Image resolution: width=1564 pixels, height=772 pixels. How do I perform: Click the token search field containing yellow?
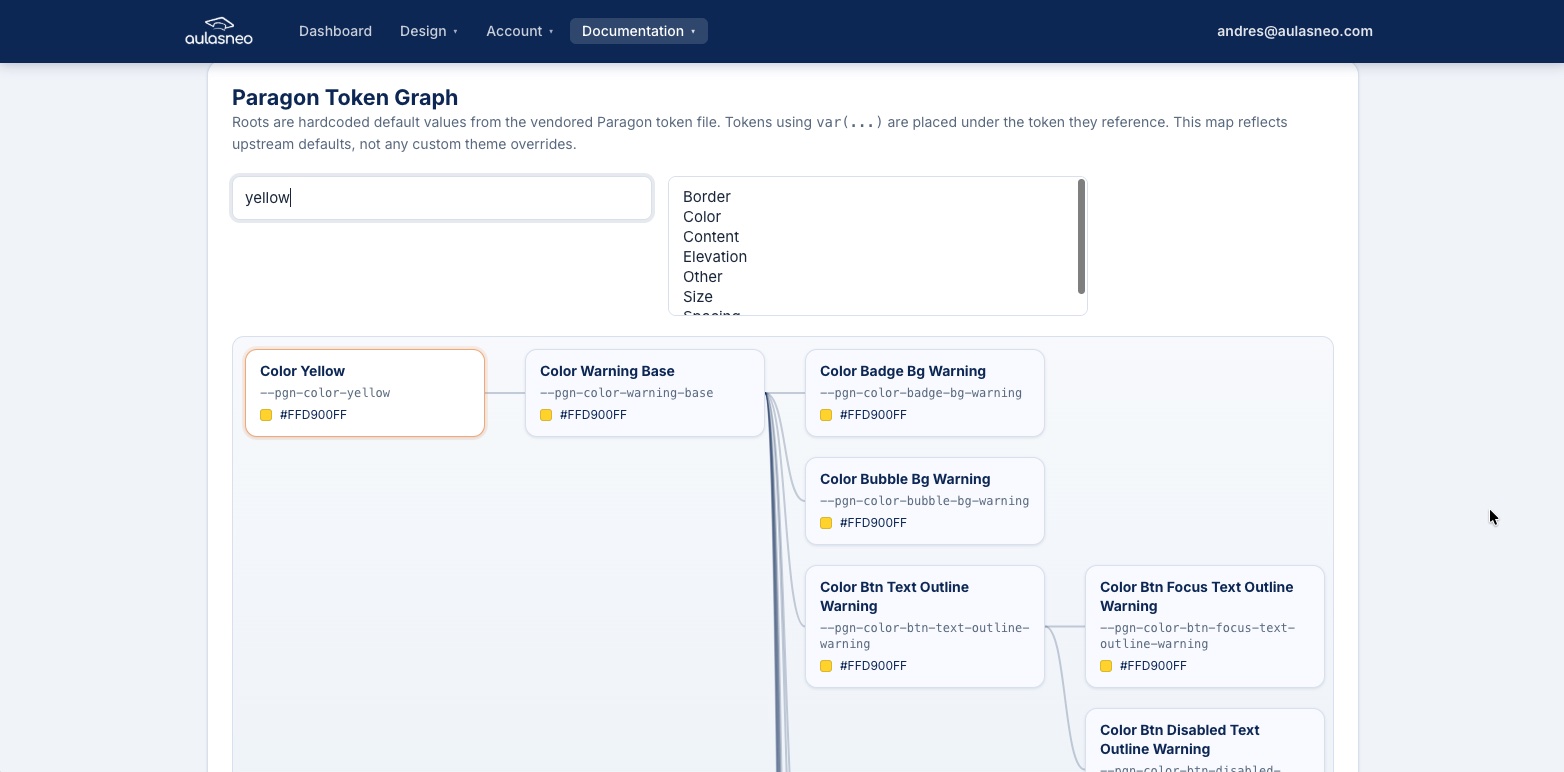pos(441,198)
